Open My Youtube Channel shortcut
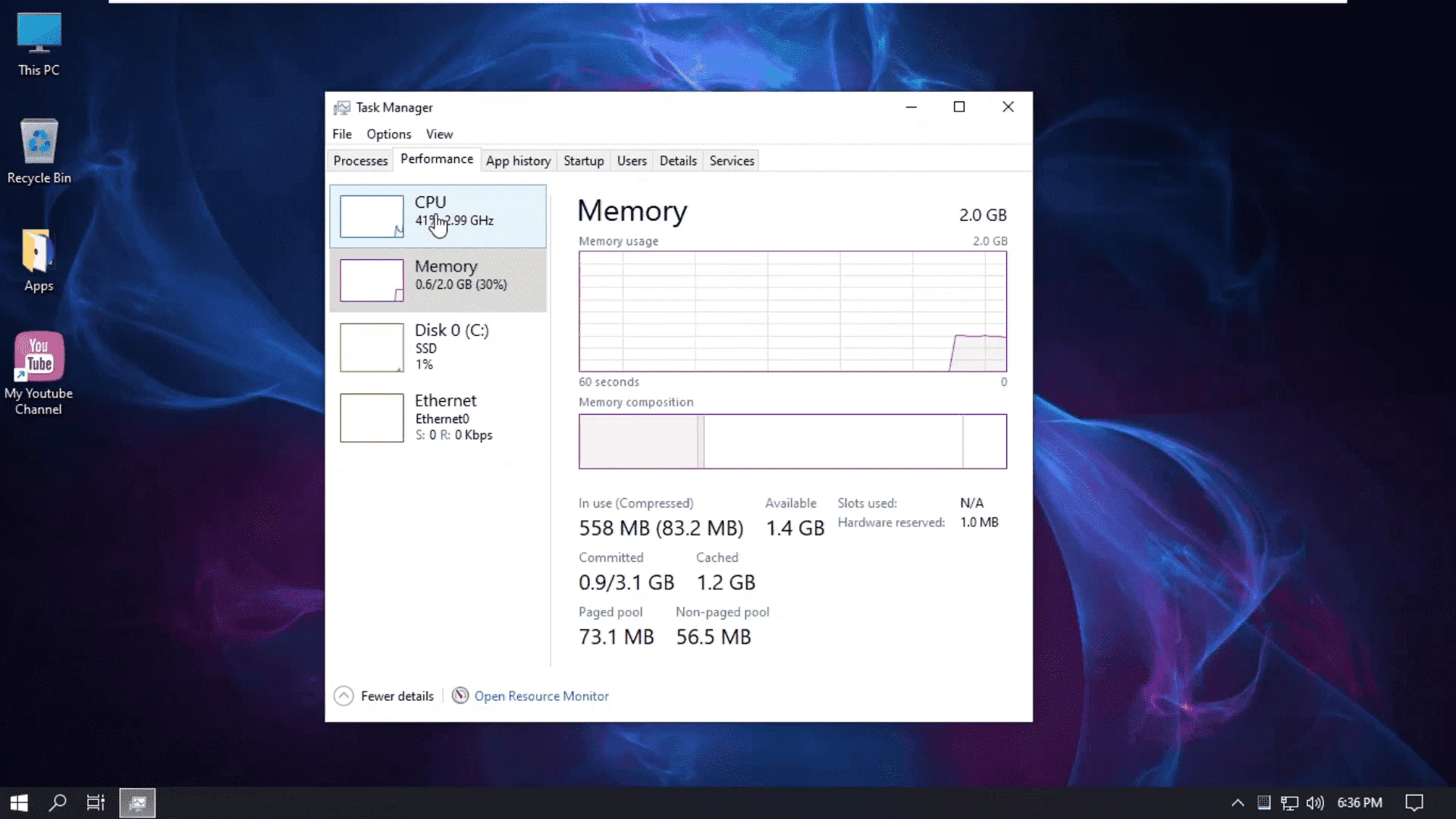This screenshot has width=1456, height=819. pyautogui.click(x=39, y=374)
